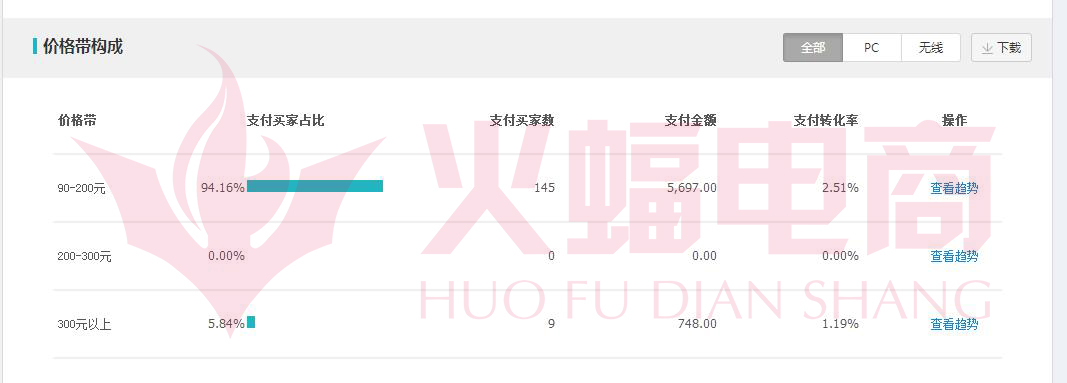This screenshot has height=383, width=1067.
Task: Click the small 5.84% teal bar
Action: [x=251, y=322]
